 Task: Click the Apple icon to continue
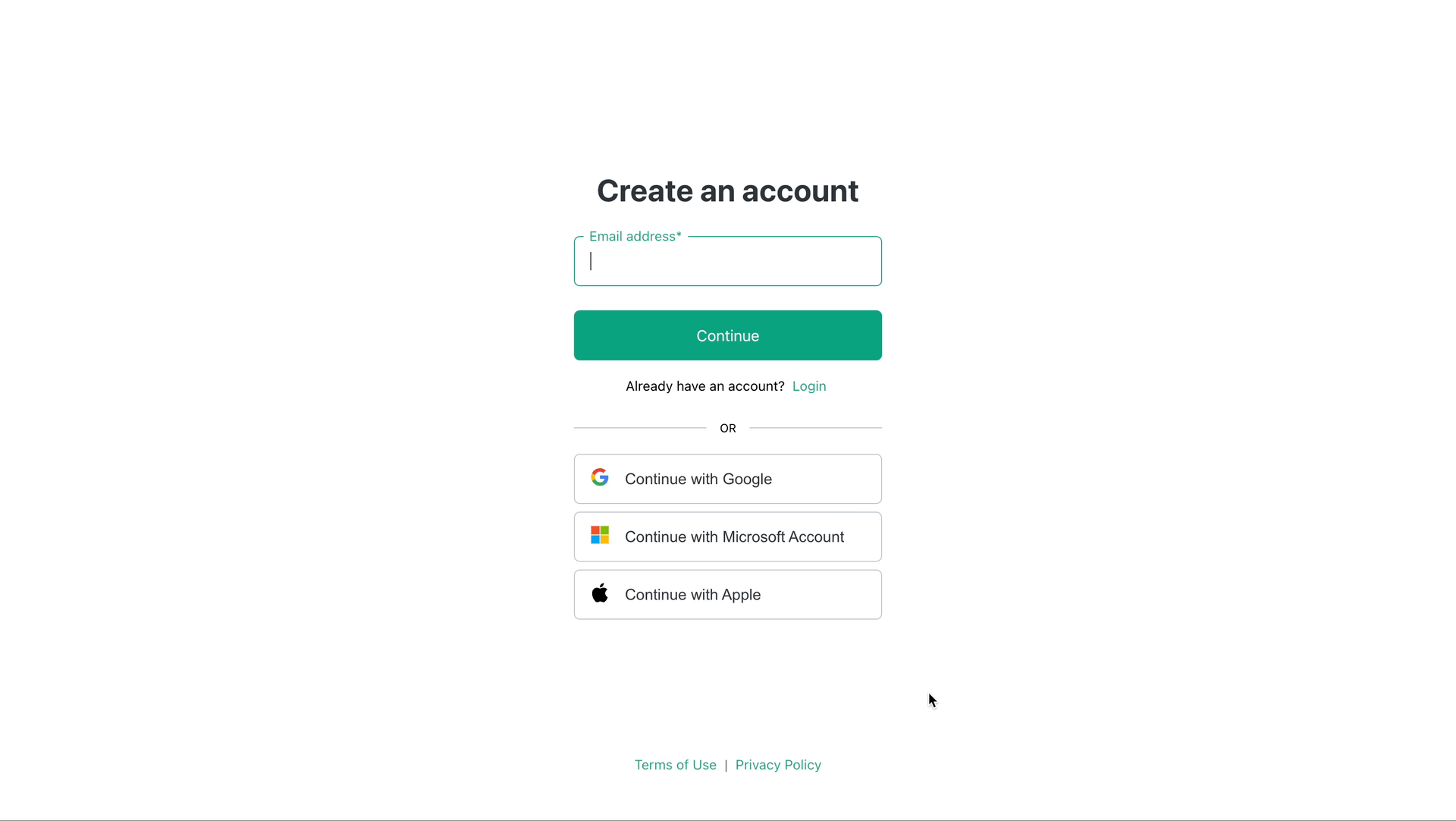(x=600, y=593)
